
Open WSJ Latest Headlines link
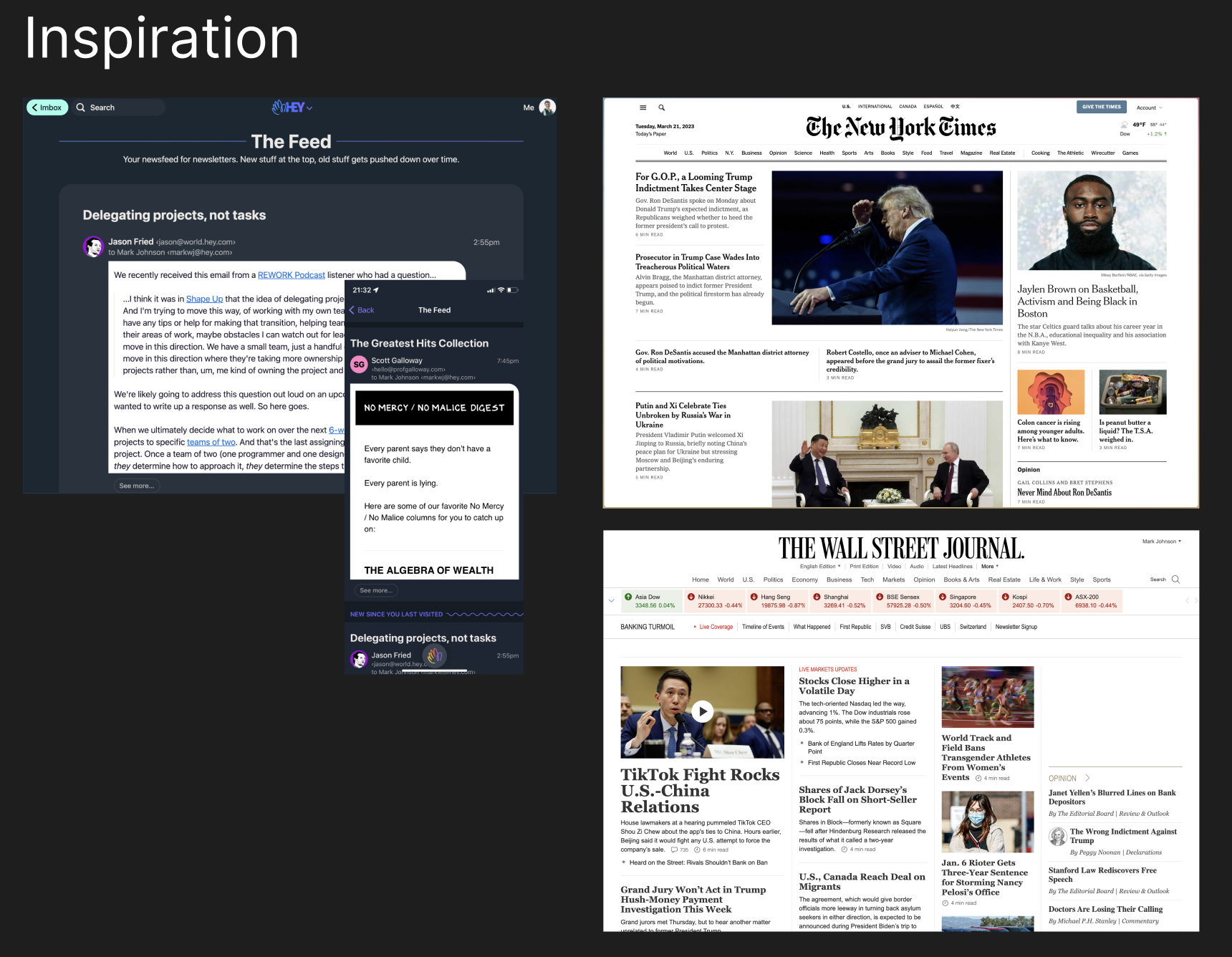click(952, 567)
